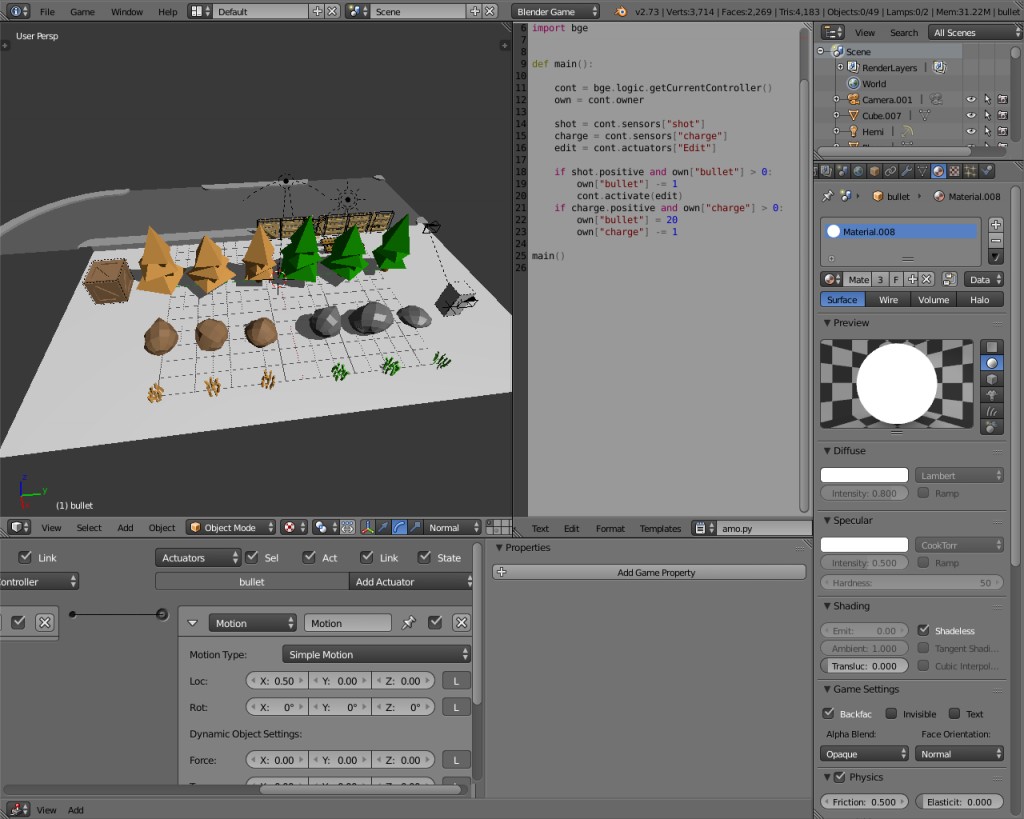This screenshot has width=1024, height=819.
Task: Open the Texture checker icon in Properties
Action: coord(954,172)
